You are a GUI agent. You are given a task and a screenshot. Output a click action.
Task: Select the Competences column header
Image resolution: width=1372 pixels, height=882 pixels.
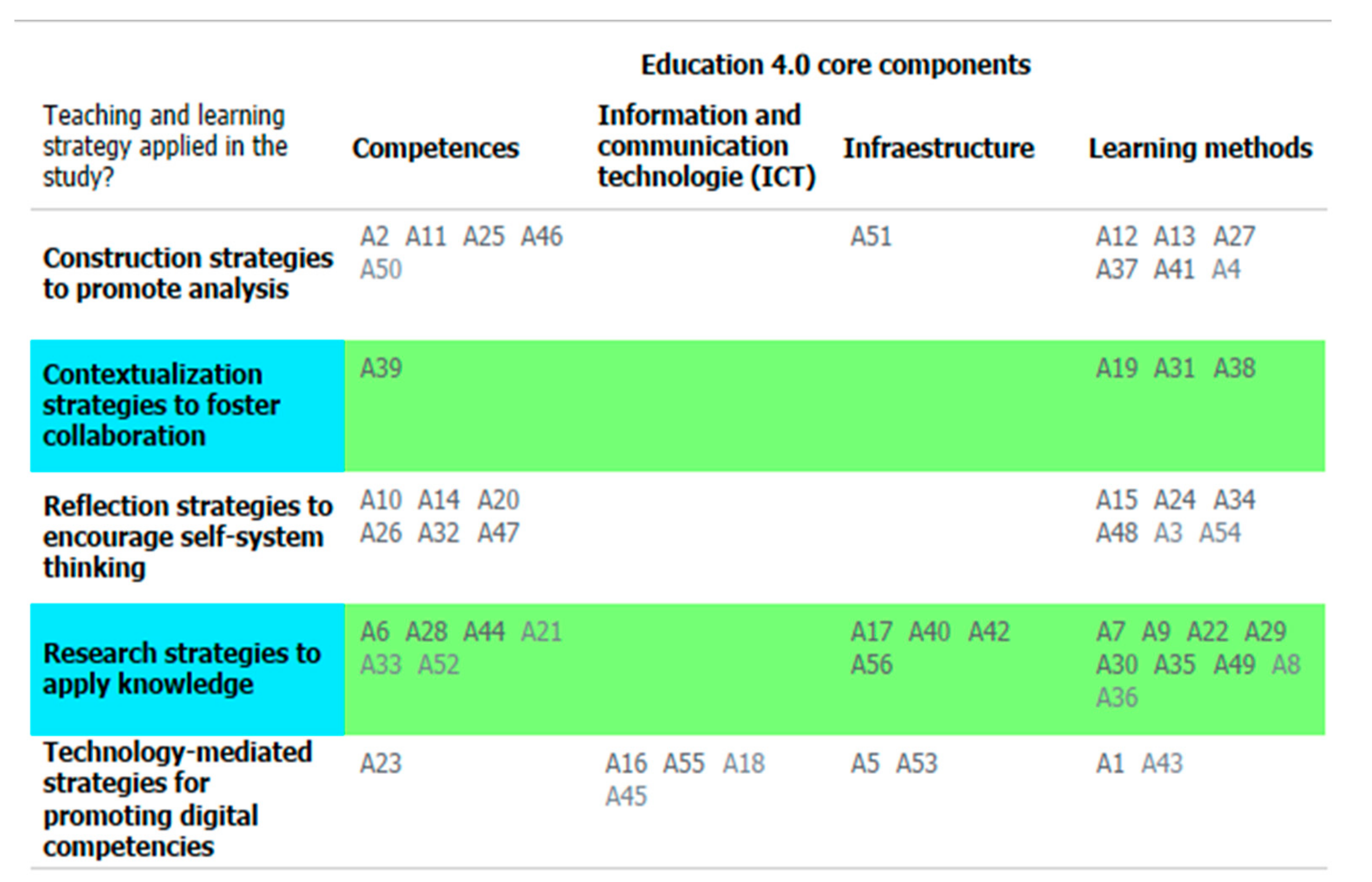point(435,148)
